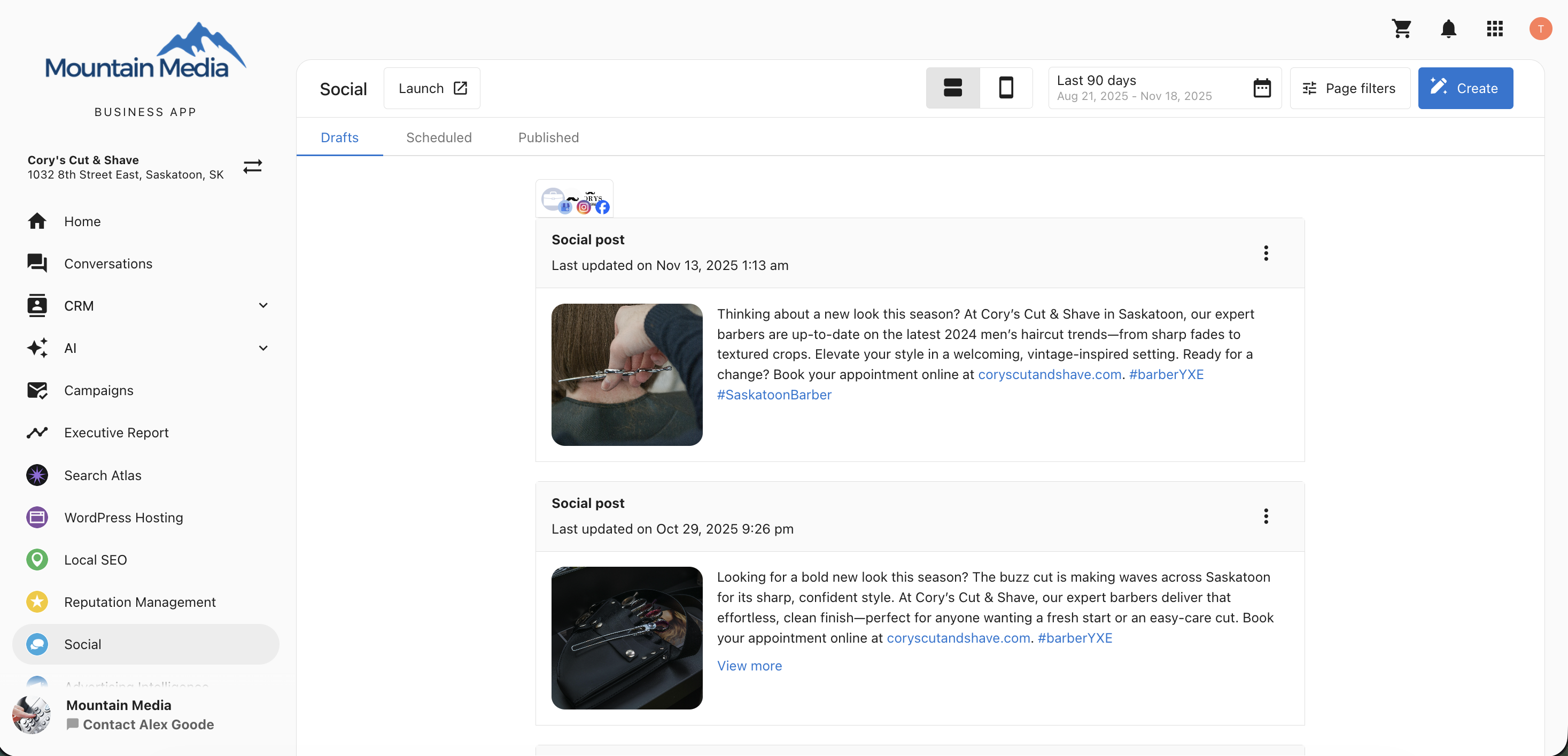This screenshot has height=756, width=1568.
Task: Click the Create button
Action: tap(1465, 88)
